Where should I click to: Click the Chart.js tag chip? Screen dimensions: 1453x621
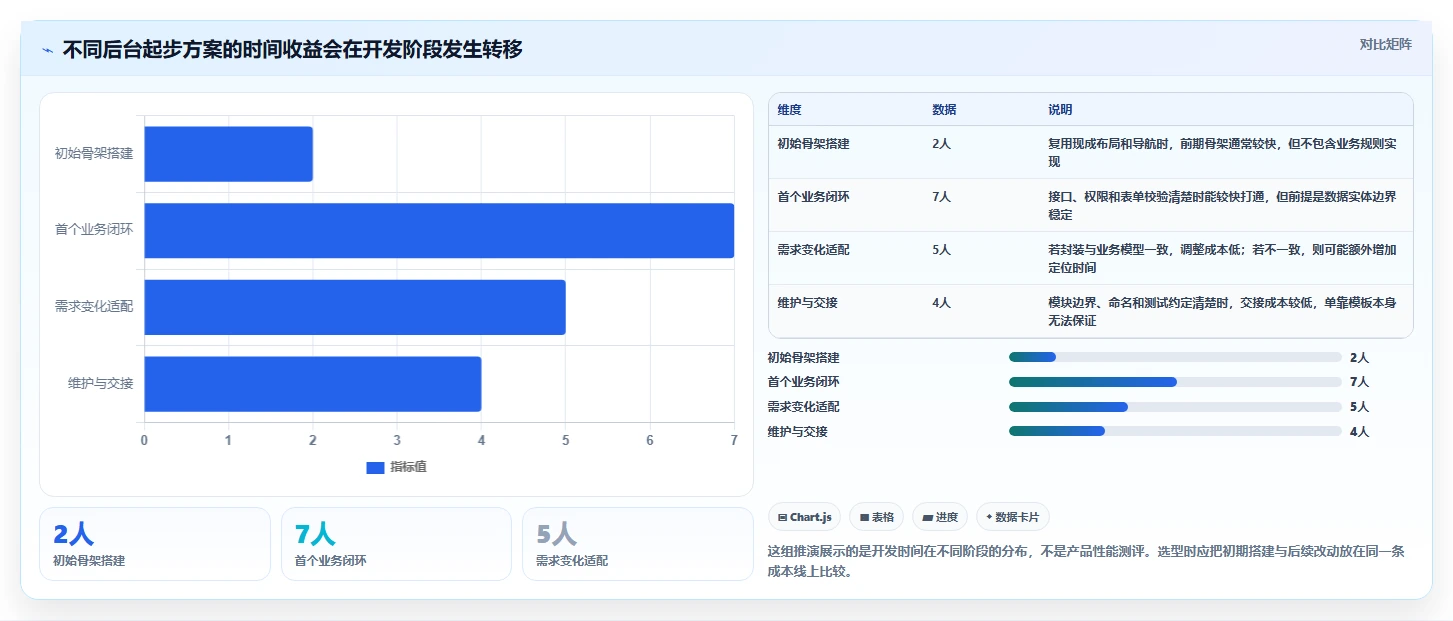pos(805,517)
